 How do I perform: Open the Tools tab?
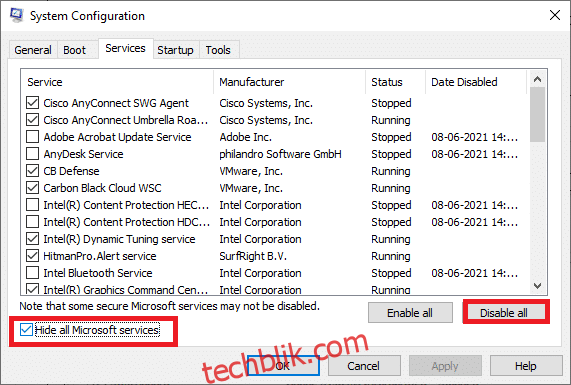(x=218, y=50)
